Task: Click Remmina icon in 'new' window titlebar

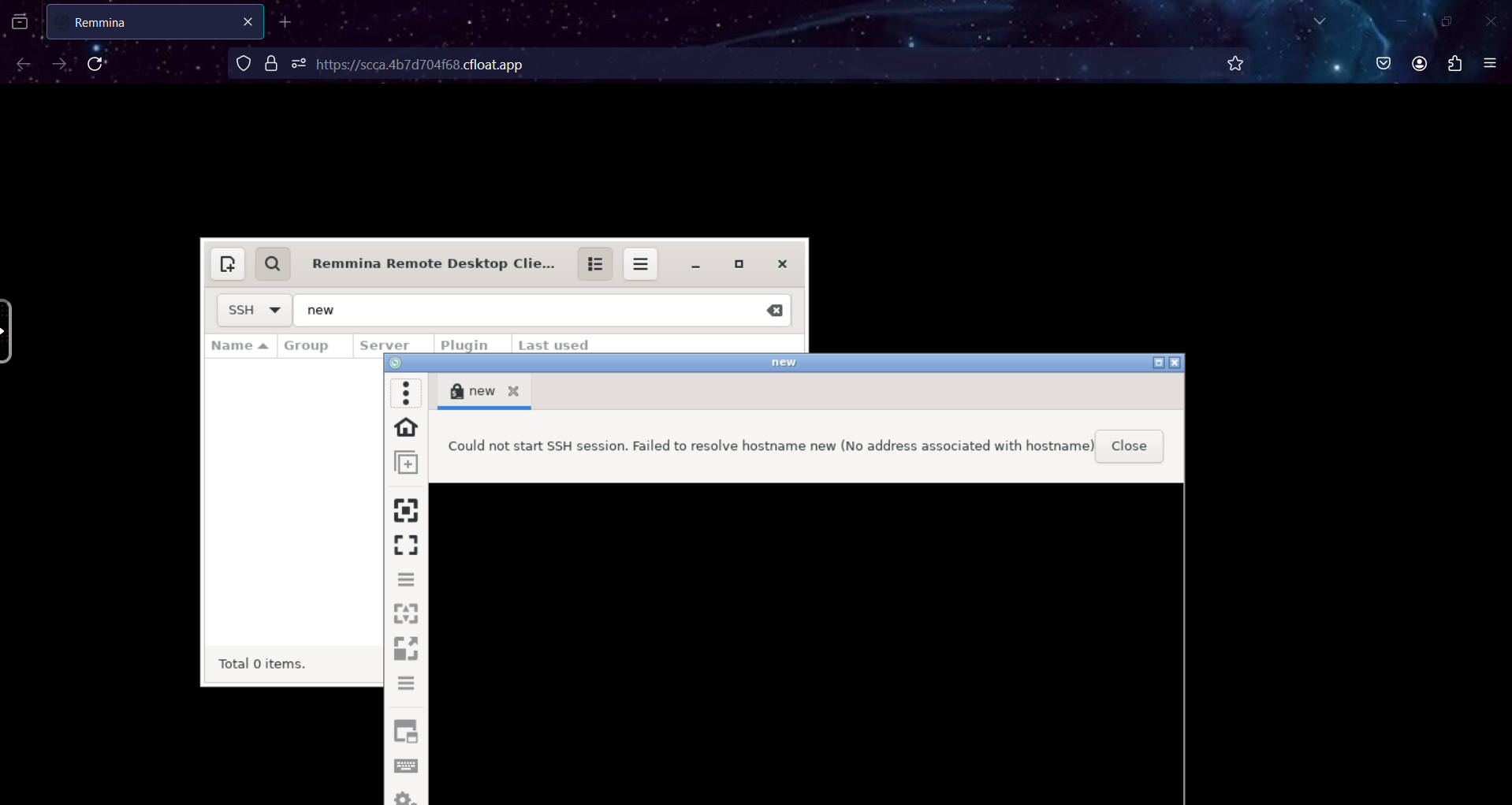Action: pos(396,363)
